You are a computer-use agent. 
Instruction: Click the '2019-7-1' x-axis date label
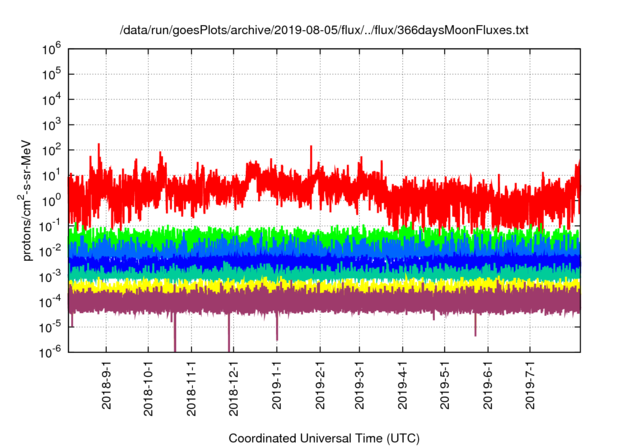coord(530,384)
